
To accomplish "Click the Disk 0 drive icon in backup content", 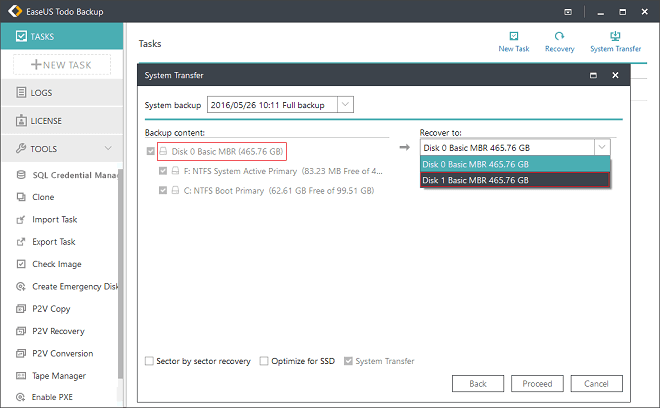I will (x=163, y=151).
